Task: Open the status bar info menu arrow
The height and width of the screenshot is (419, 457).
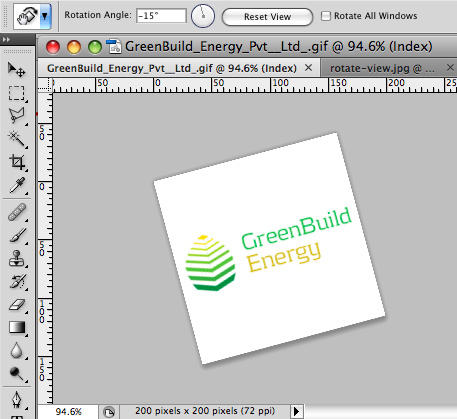Action: click(x=296, y=412)
